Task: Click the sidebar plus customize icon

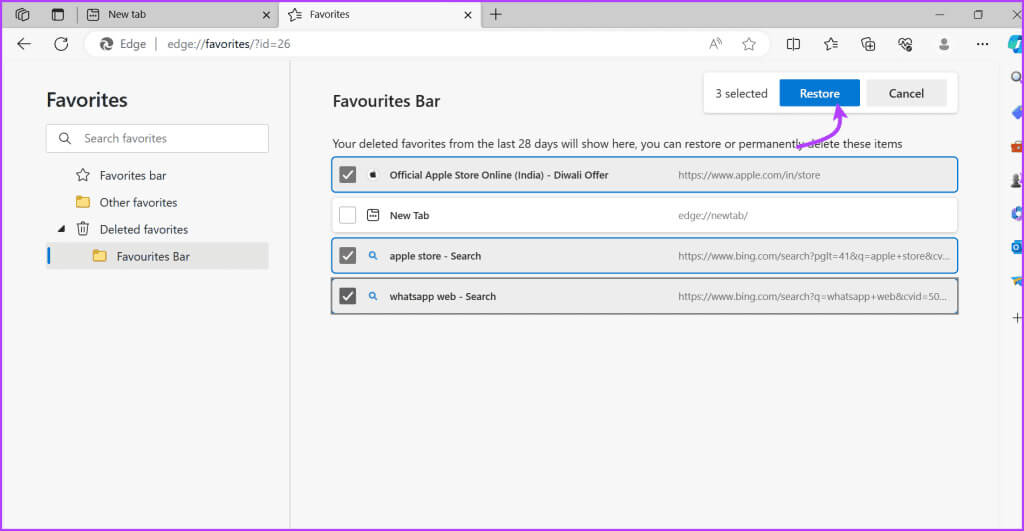Action: [x=1017, y=318]
